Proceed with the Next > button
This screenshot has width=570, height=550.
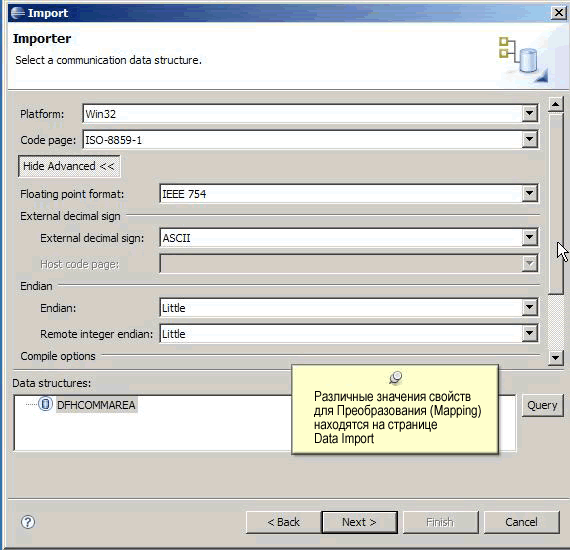coord(359,522)
